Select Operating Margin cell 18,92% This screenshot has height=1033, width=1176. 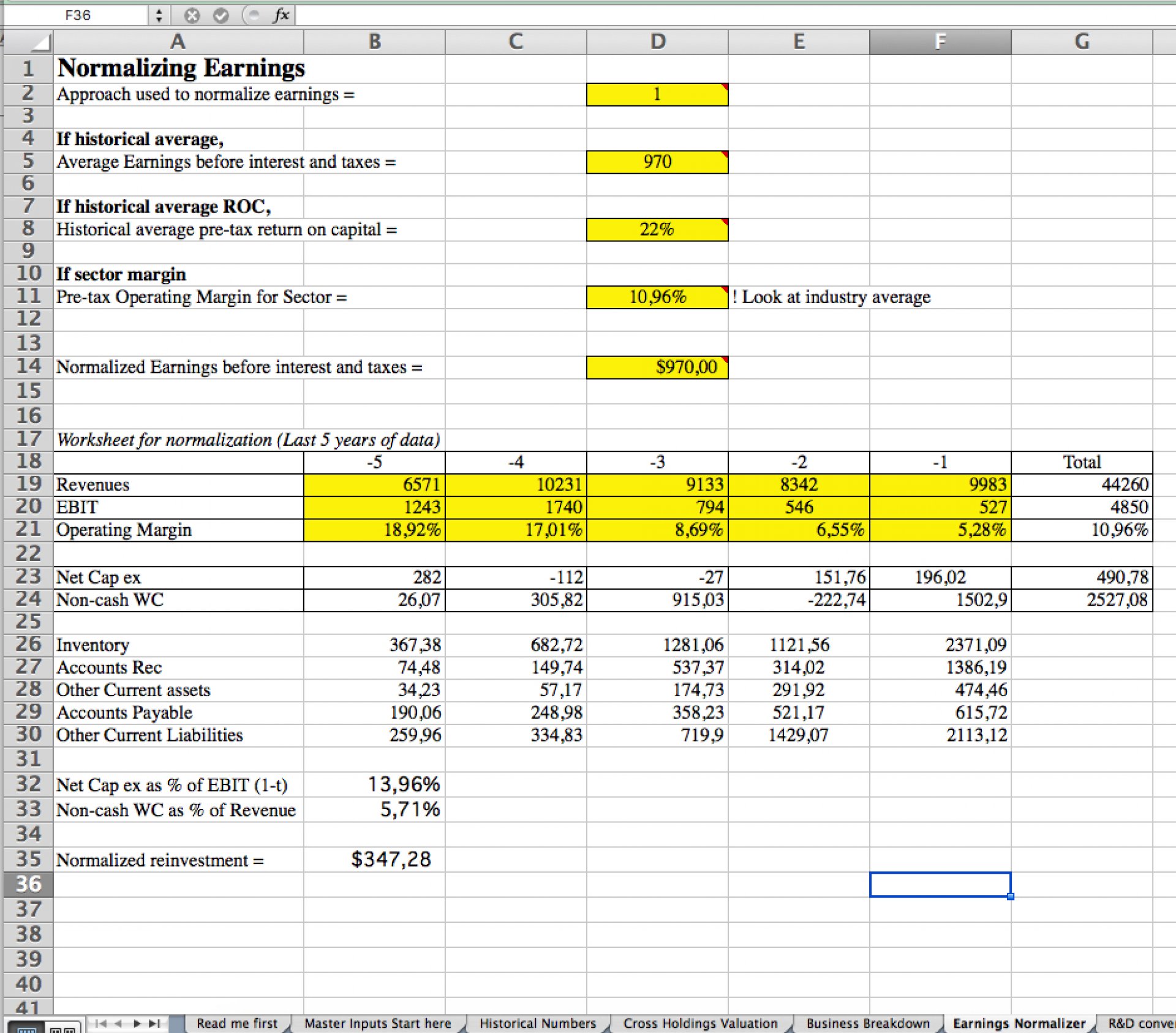(374, 530)
